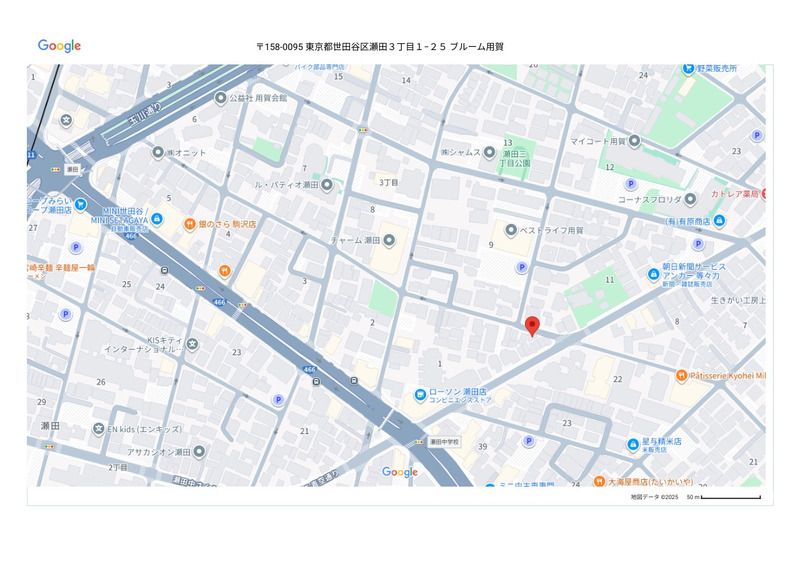Click the 生きがい工房 text label

coord(738,301)
